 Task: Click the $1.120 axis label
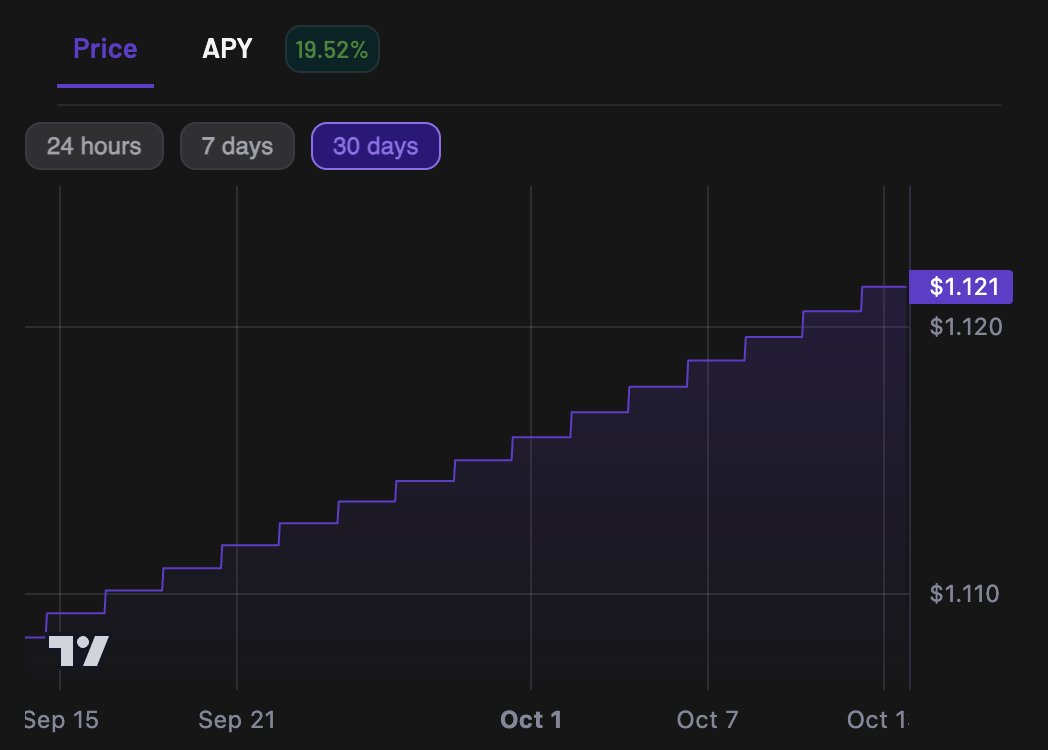(964, 327)
